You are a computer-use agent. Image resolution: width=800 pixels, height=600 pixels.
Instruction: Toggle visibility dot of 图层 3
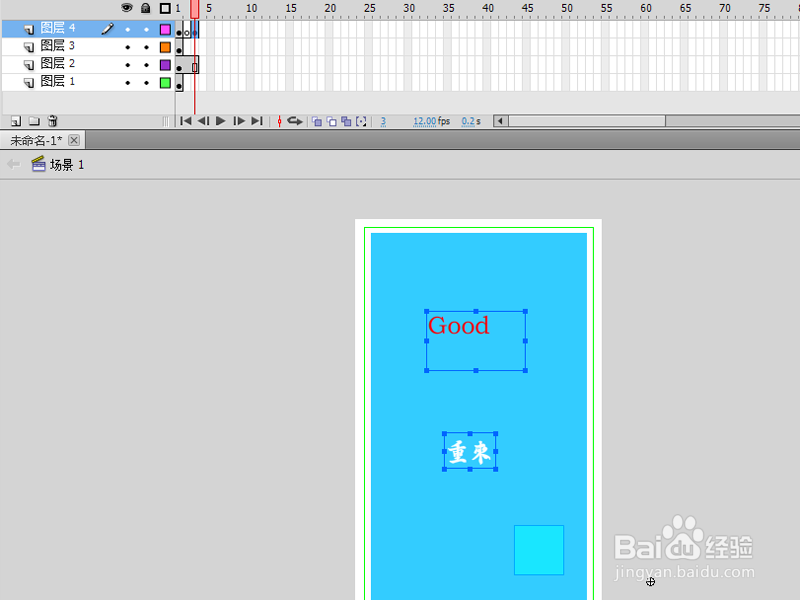[x=128, y=47]
